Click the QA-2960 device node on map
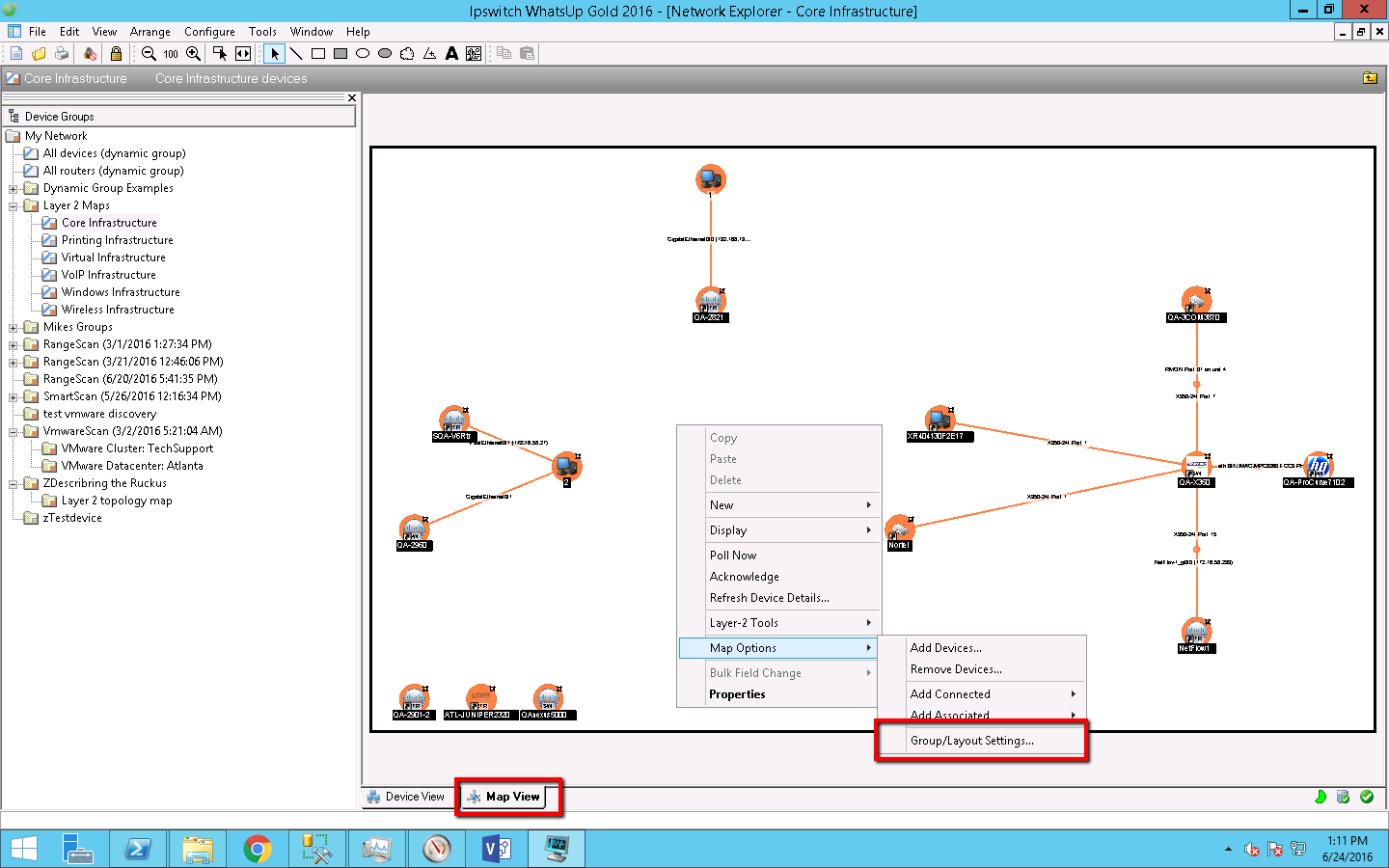The image size is (1389, 868). coord(415,529)
